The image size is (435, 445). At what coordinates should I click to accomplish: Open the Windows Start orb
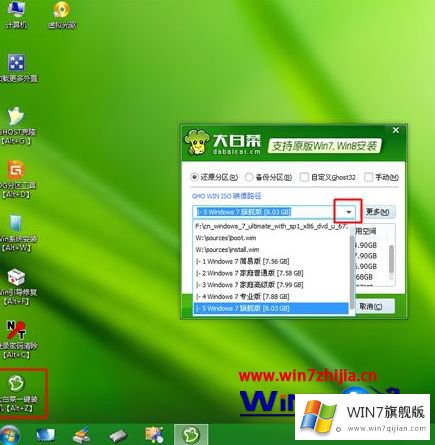9,435
